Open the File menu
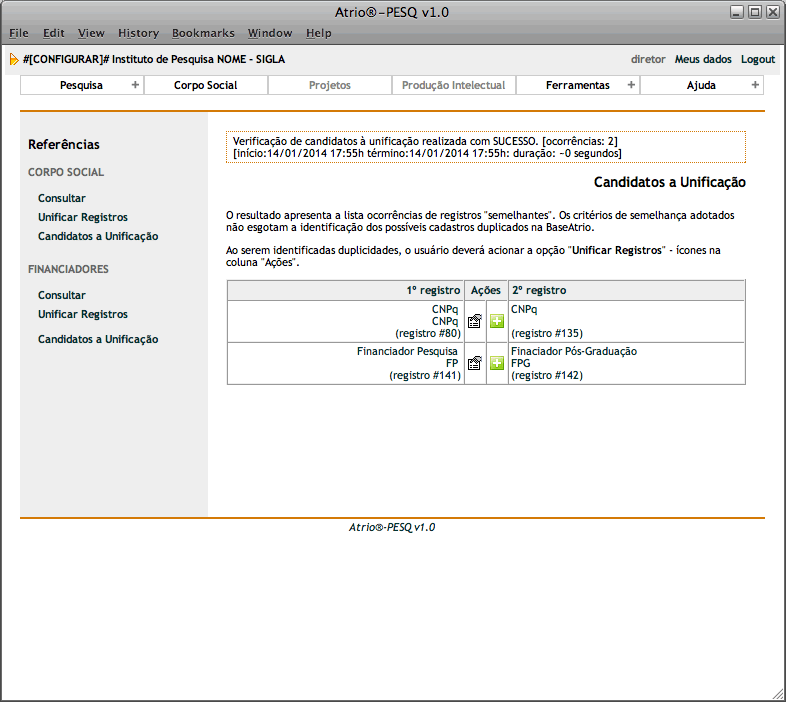Image resolution: width=786 pixels, height=702 pixels. [x=18, y=33]
